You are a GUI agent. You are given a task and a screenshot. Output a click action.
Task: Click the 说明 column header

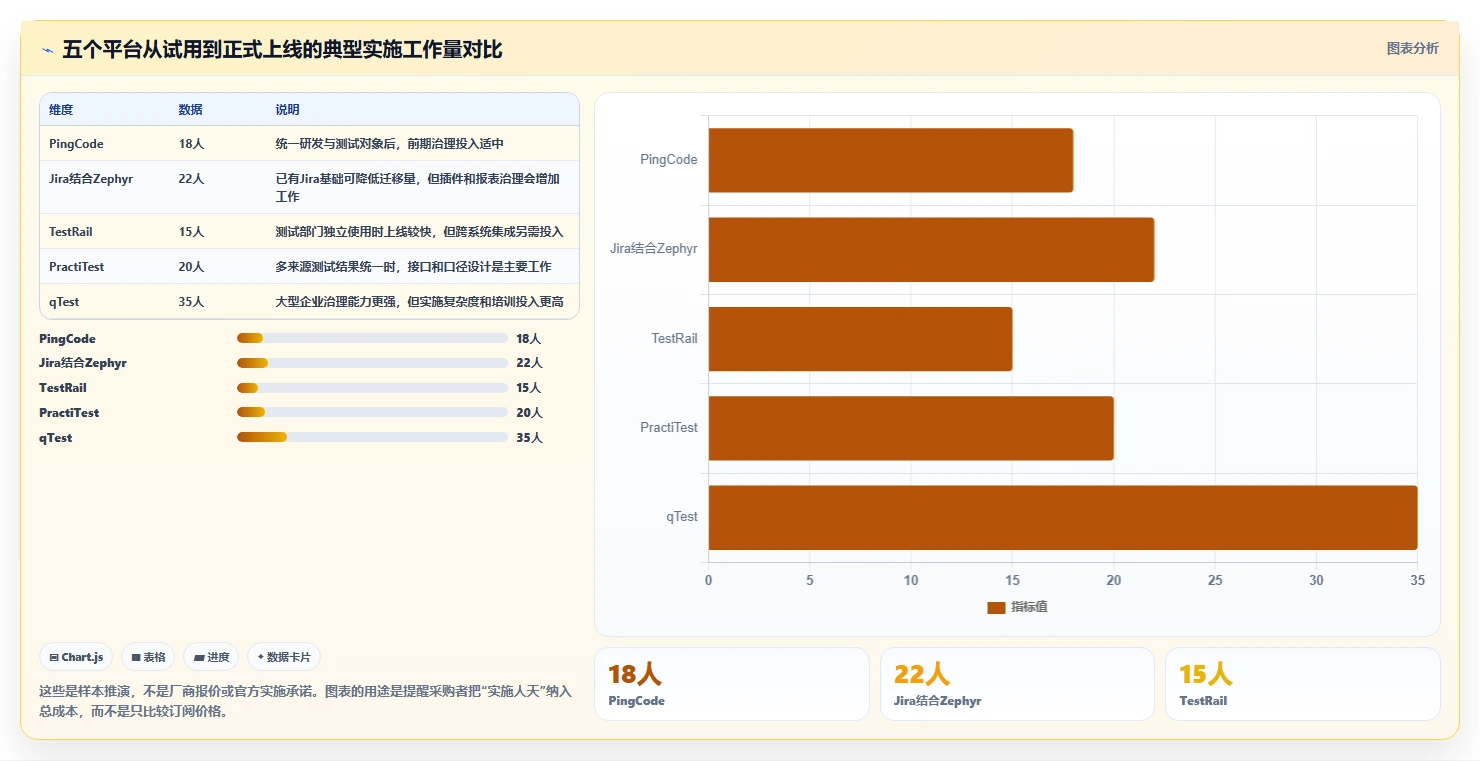[288, 110]
